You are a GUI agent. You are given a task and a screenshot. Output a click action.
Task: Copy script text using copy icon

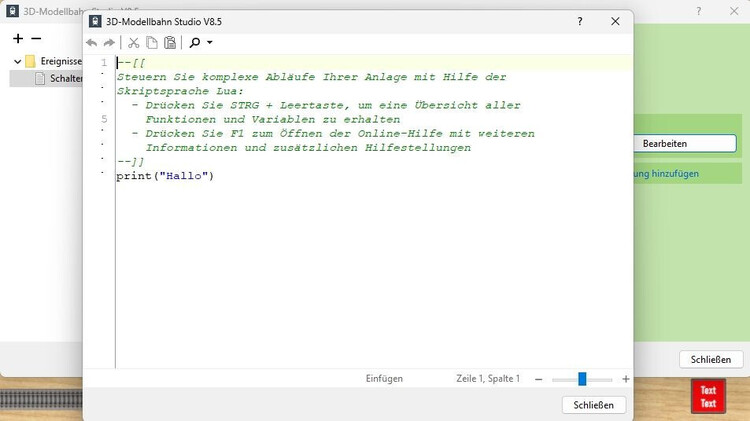point(152,43)
